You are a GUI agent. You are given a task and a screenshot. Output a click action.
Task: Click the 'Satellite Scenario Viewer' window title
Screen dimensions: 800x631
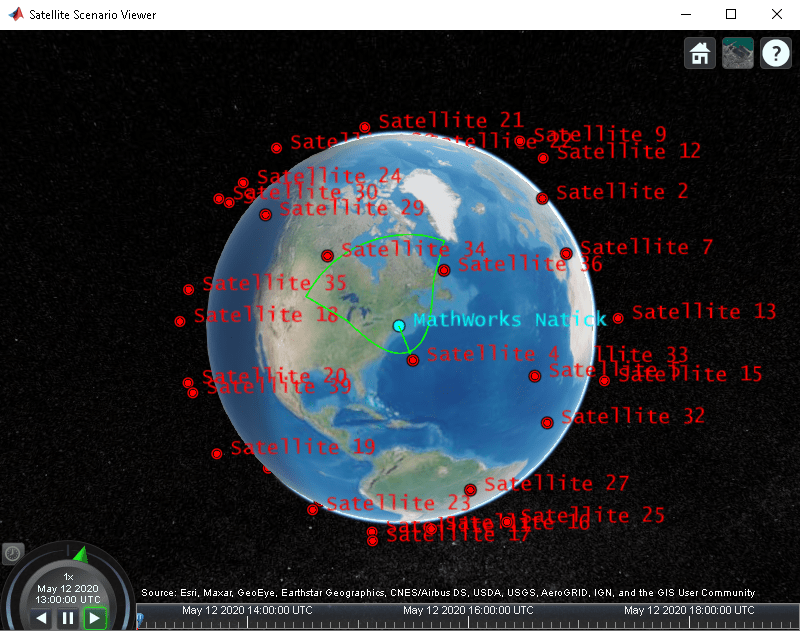pyautogui.click(x=92, y=15)
